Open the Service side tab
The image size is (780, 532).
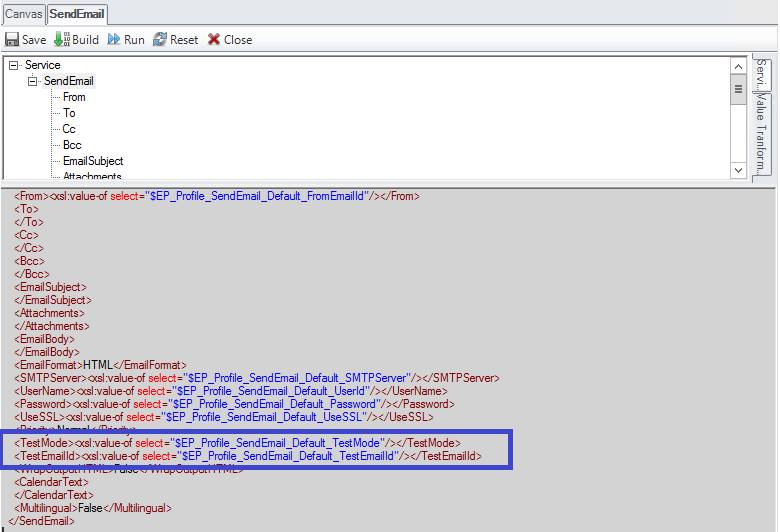(761, 74)
